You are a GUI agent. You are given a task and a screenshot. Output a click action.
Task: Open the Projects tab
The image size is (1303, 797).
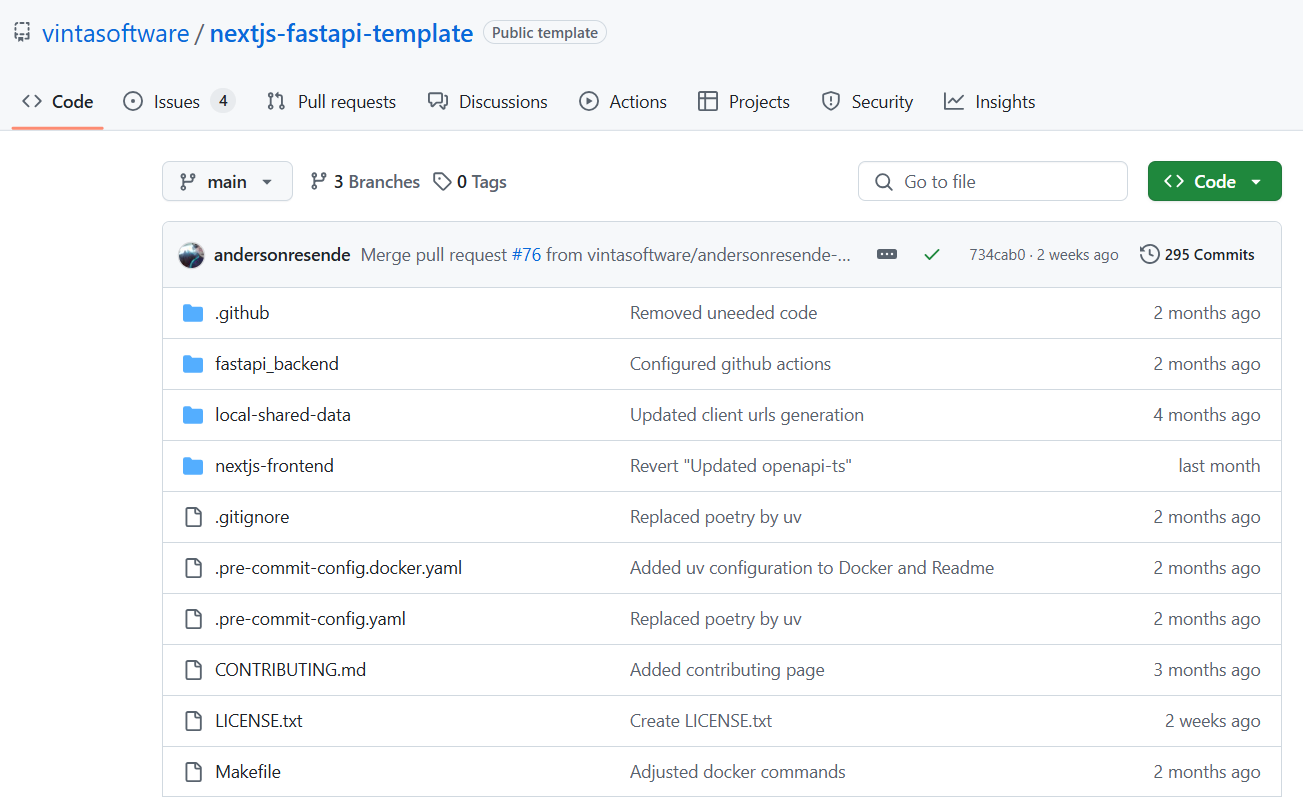(x=744, y=102)
